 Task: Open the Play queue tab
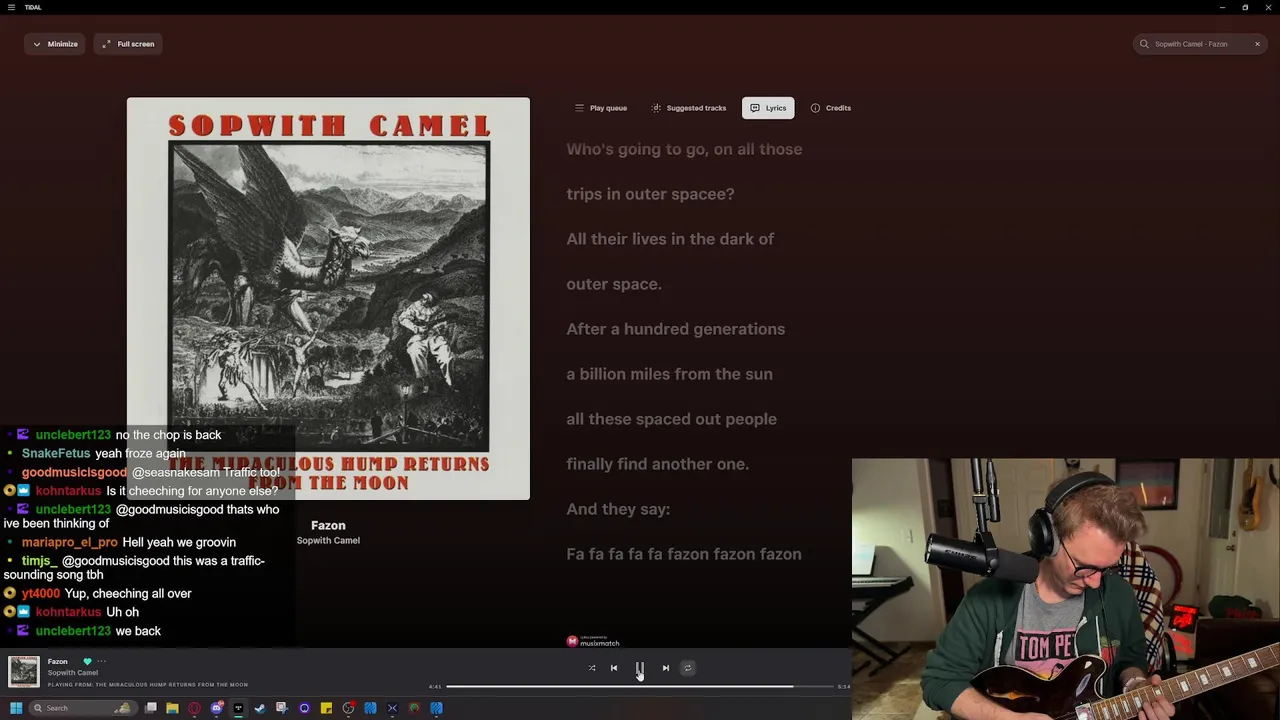(601, 108)
